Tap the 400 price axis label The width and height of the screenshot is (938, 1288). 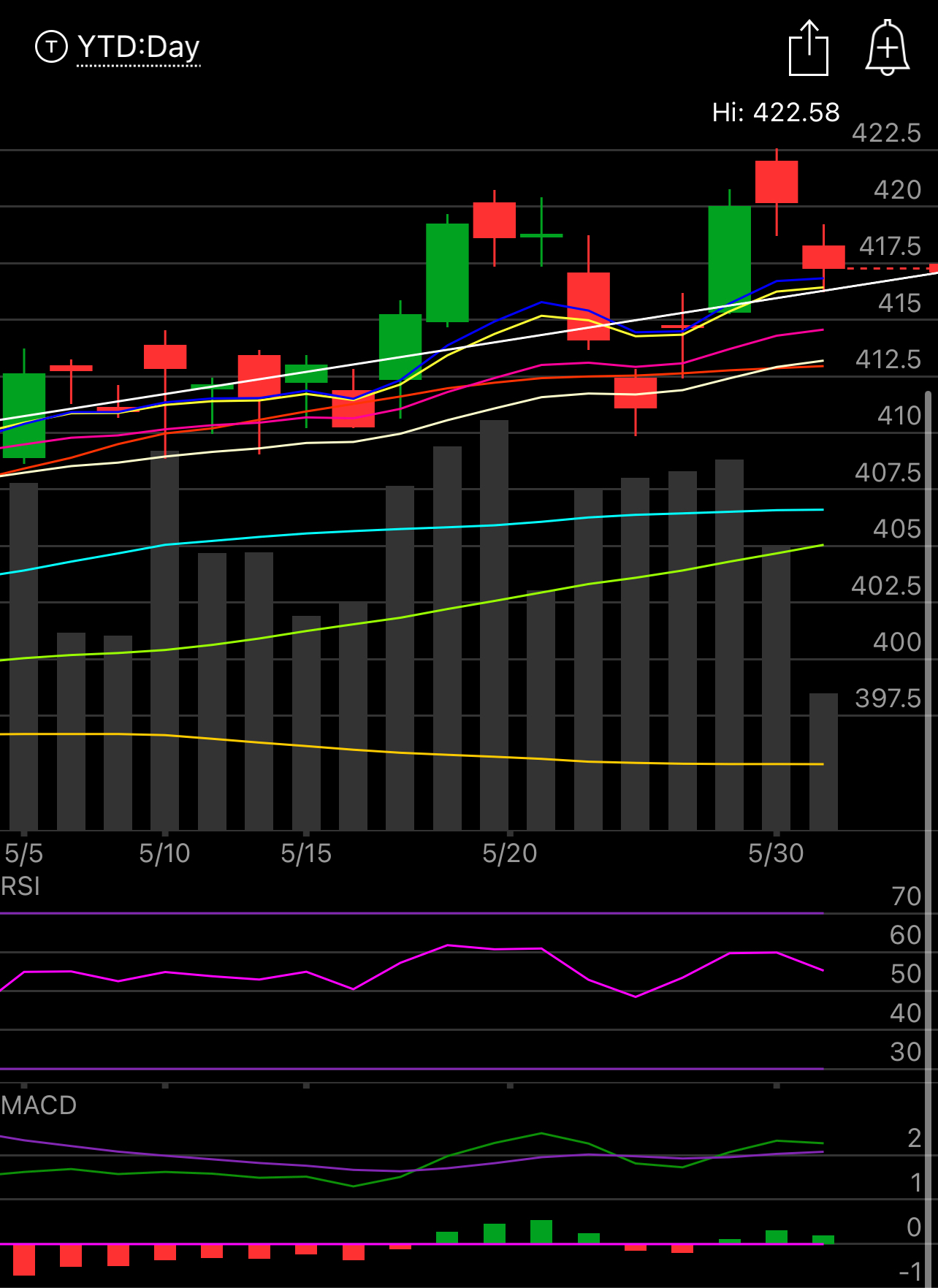(897, 642)
